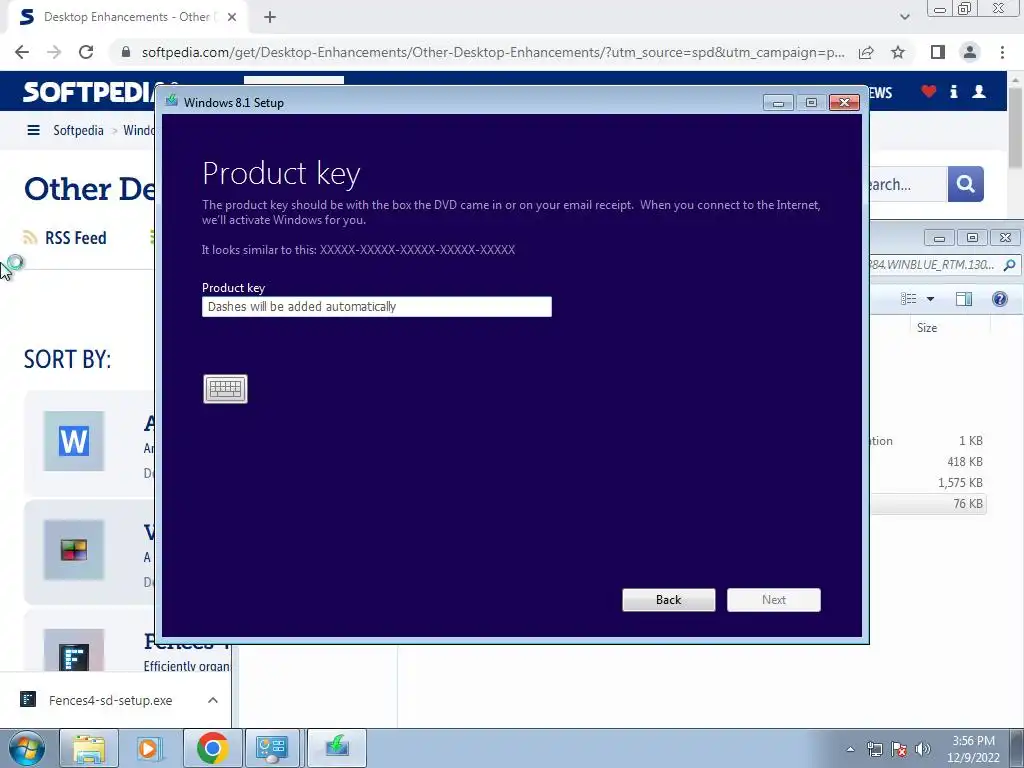Click the Softpedia breadcrumb link
Viewport: 1024px width, 768px height.
click(x=78, y=131)
